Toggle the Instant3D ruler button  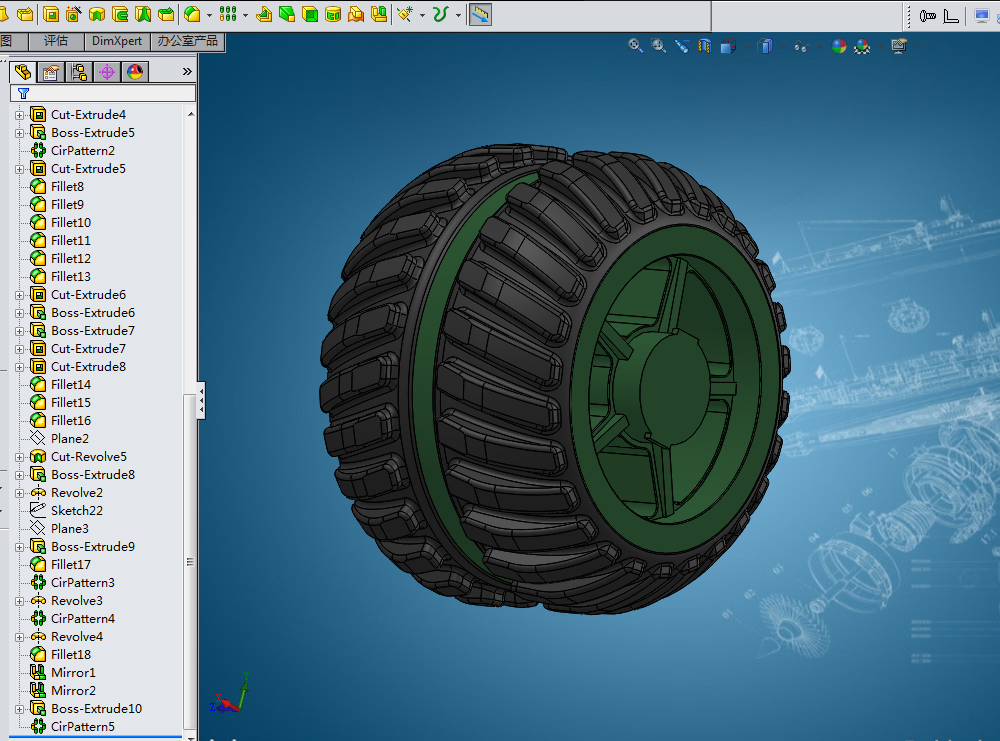480,14
